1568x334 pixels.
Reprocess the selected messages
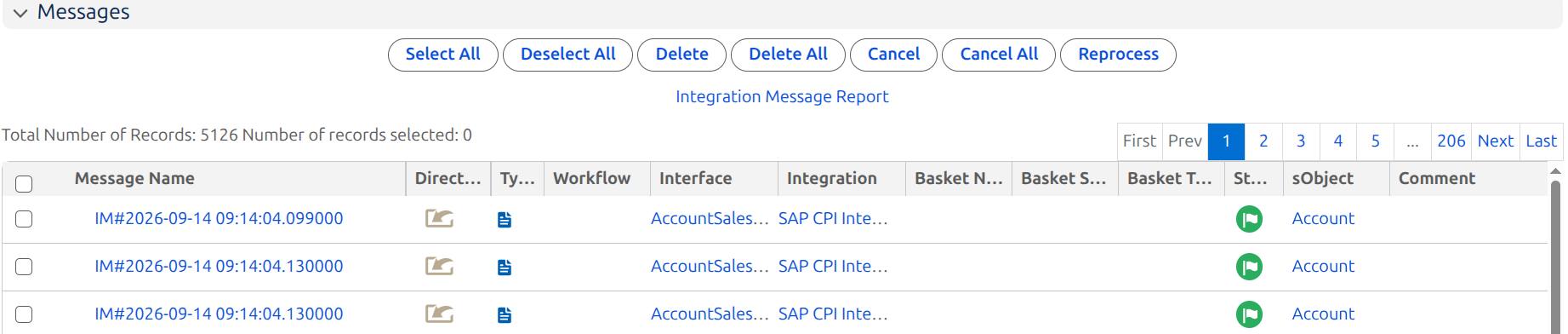(1118, 55)
